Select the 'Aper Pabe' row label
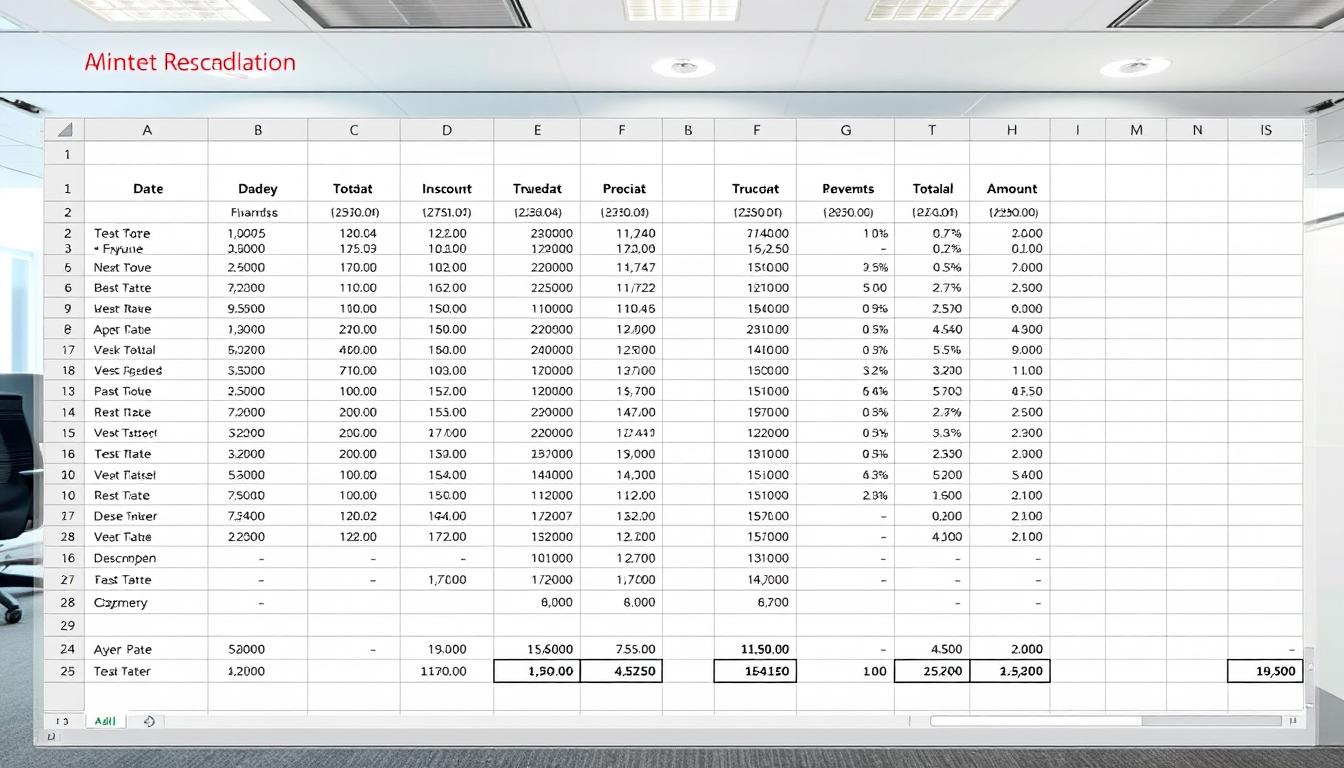This screenshot has height=768, width=1344. [x=122, y=329]
